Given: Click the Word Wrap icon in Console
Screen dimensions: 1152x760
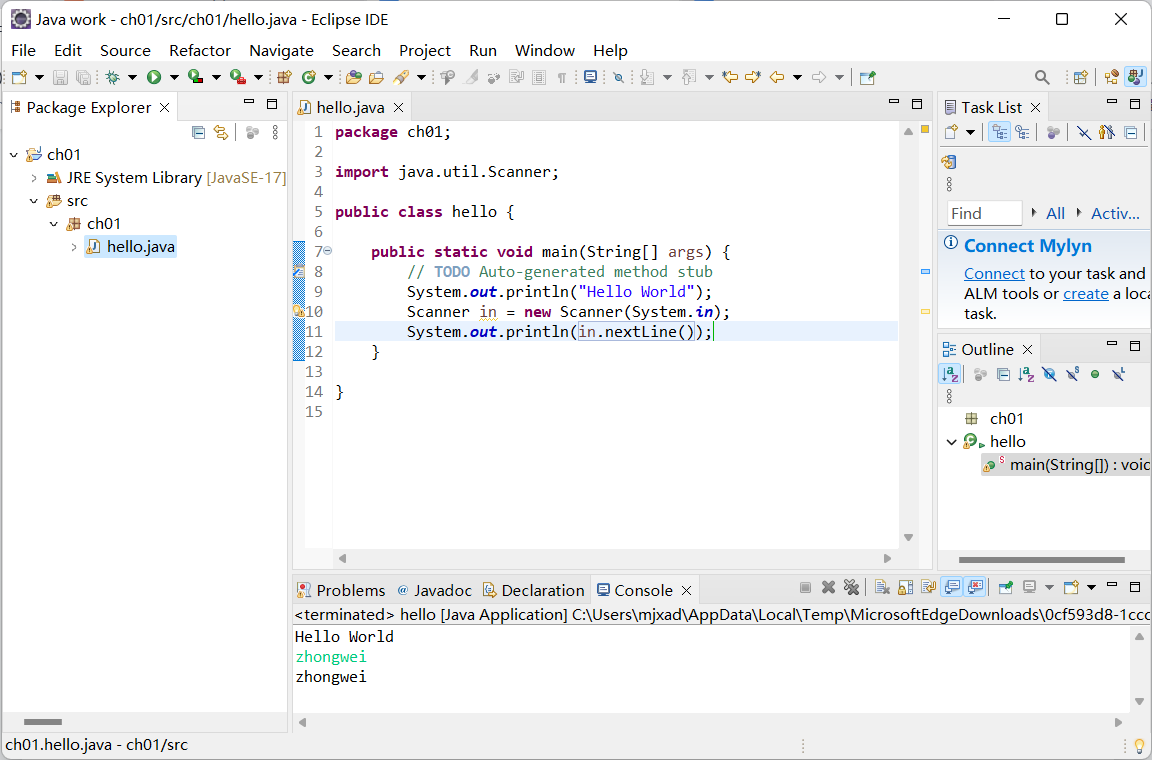Looking at the screenshot, I should [x=929, y=587].
